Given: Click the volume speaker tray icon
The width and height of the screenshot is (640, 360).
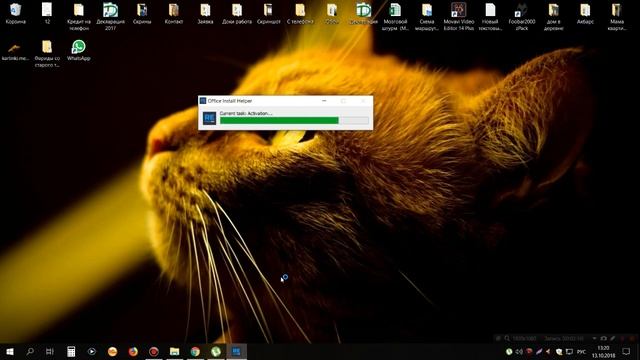Looking at the screenshot, I should click(519, 352).
